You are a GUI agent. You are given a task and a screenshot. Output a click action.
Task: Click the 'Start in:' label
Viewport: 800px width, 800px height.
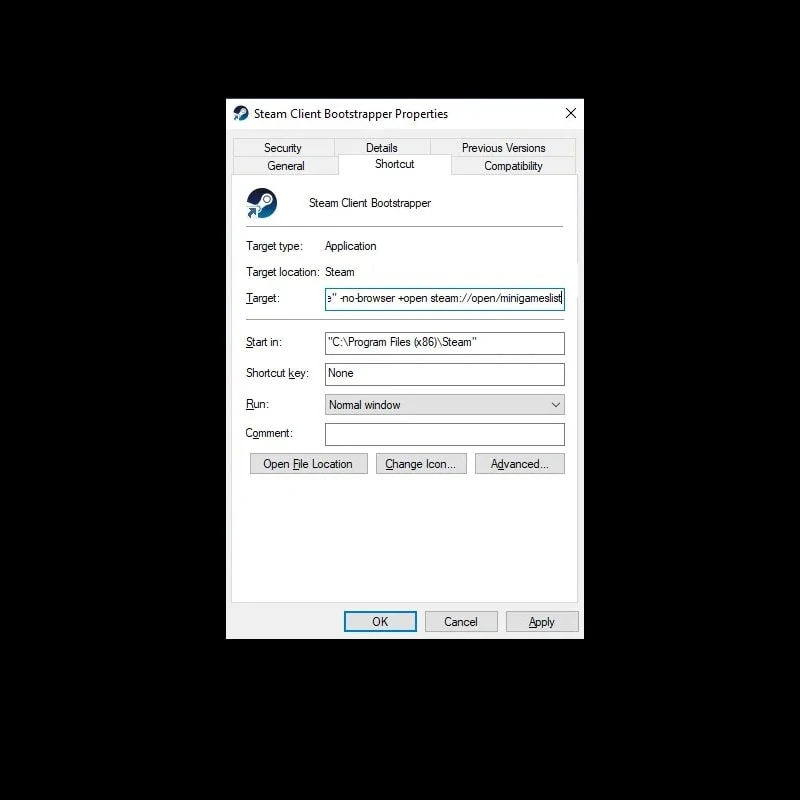click(x=264, y=342)
